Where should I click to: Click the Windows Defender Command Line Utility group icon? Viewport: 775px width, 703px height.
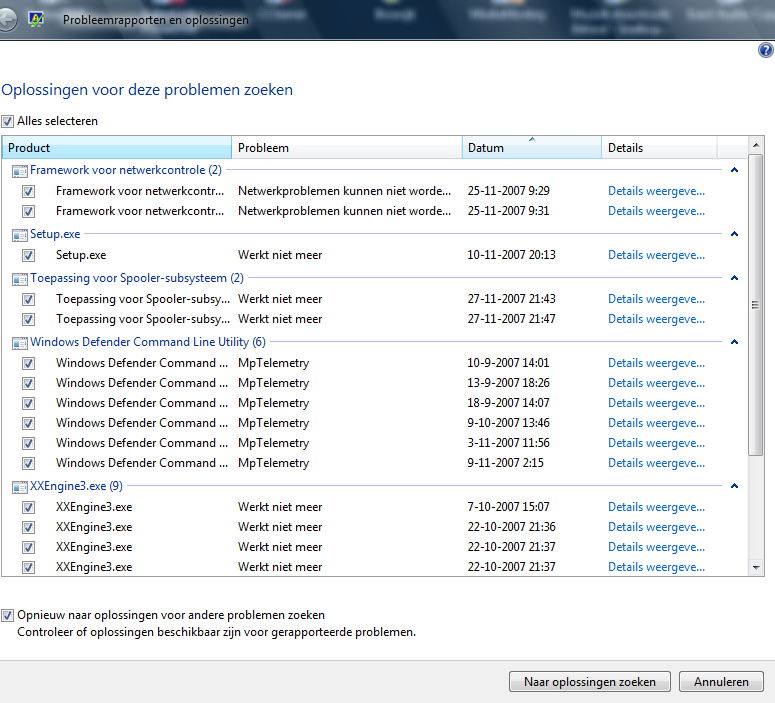[x=20, y=343]
